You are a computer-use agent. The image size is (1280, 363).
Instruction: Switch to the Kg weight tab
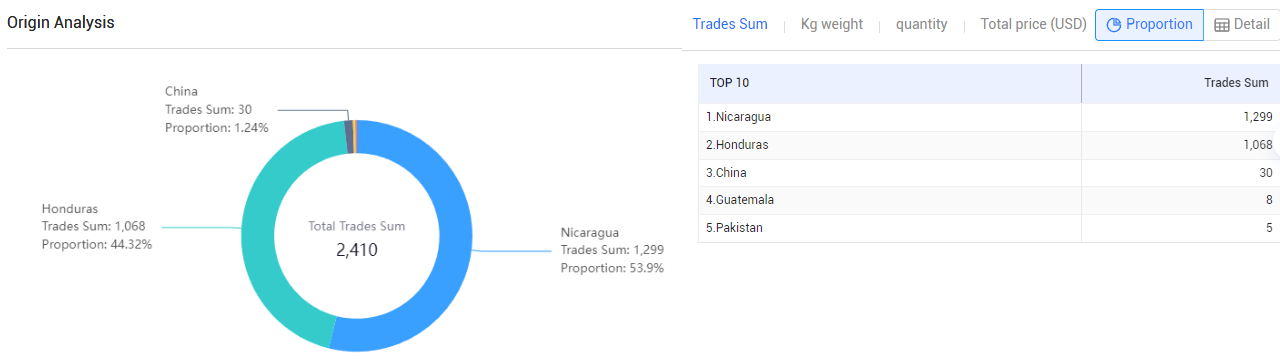832,24
